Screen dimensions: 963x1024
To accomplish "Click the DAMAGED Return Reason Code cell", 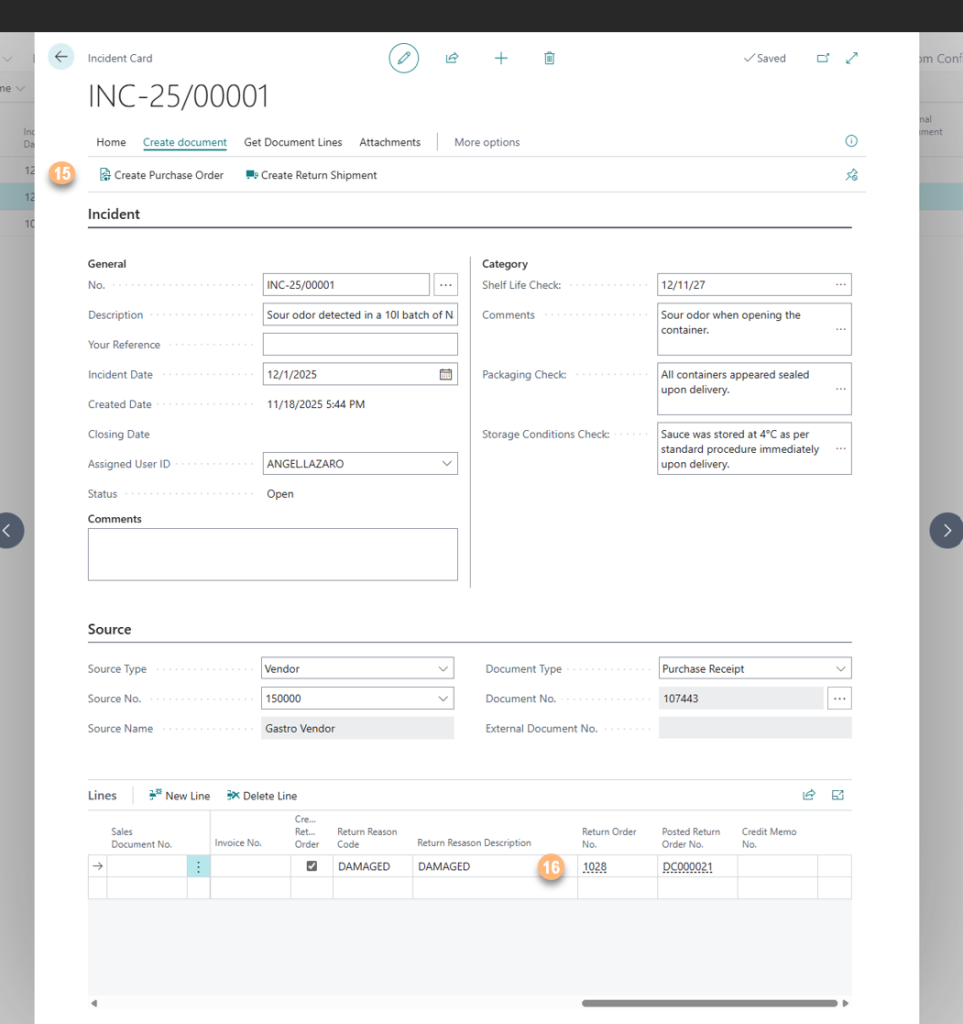I will click(x=372, y=867).
